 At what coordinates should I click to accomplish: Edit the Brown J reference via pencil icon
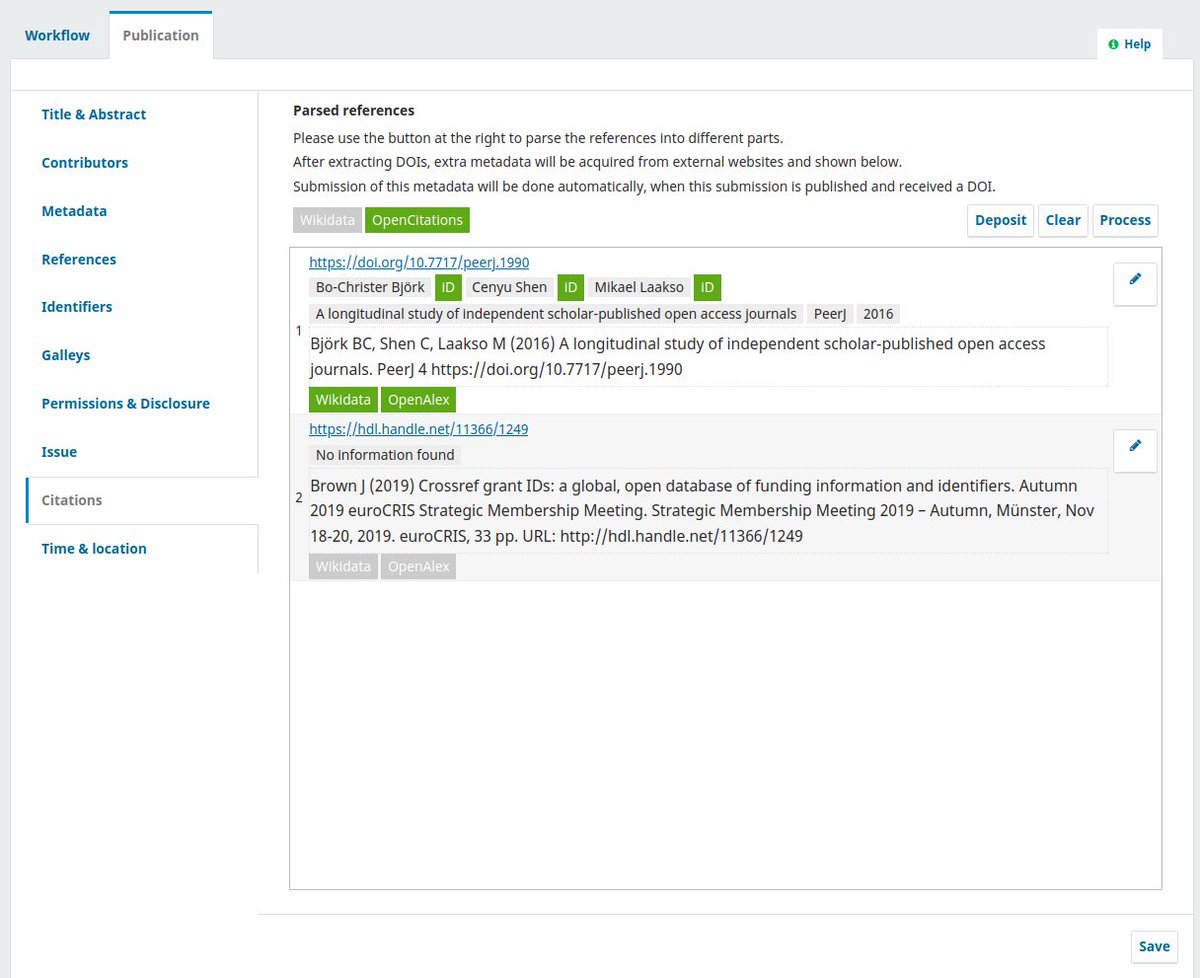(x=1135, y=451)
